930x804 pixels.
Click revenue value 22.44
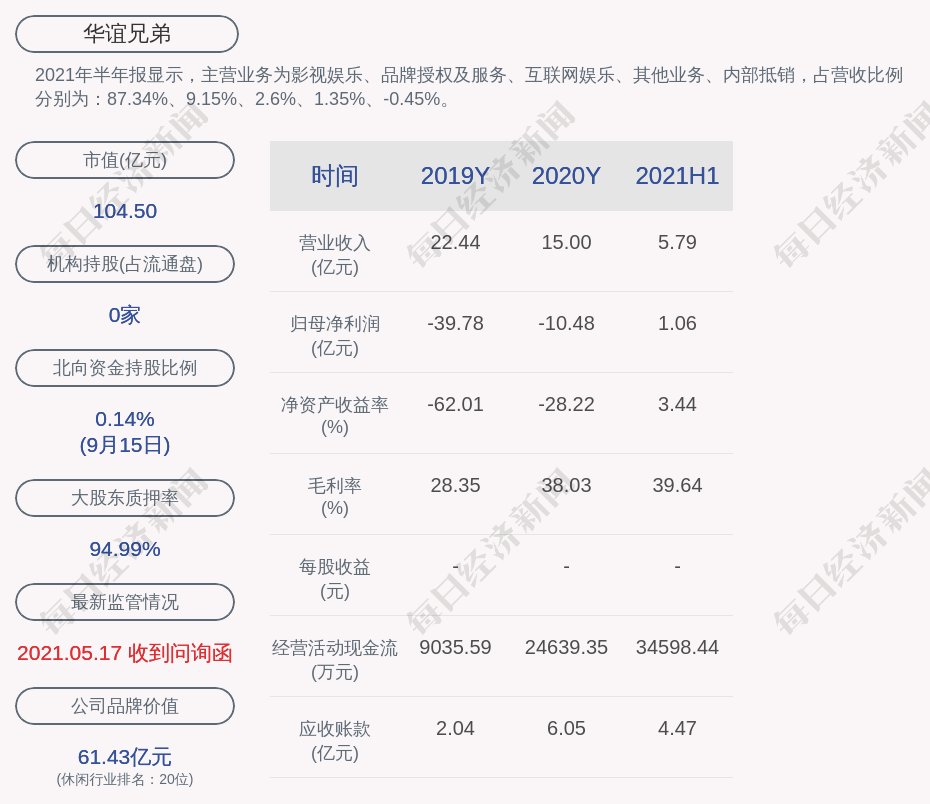pos(456,243)
